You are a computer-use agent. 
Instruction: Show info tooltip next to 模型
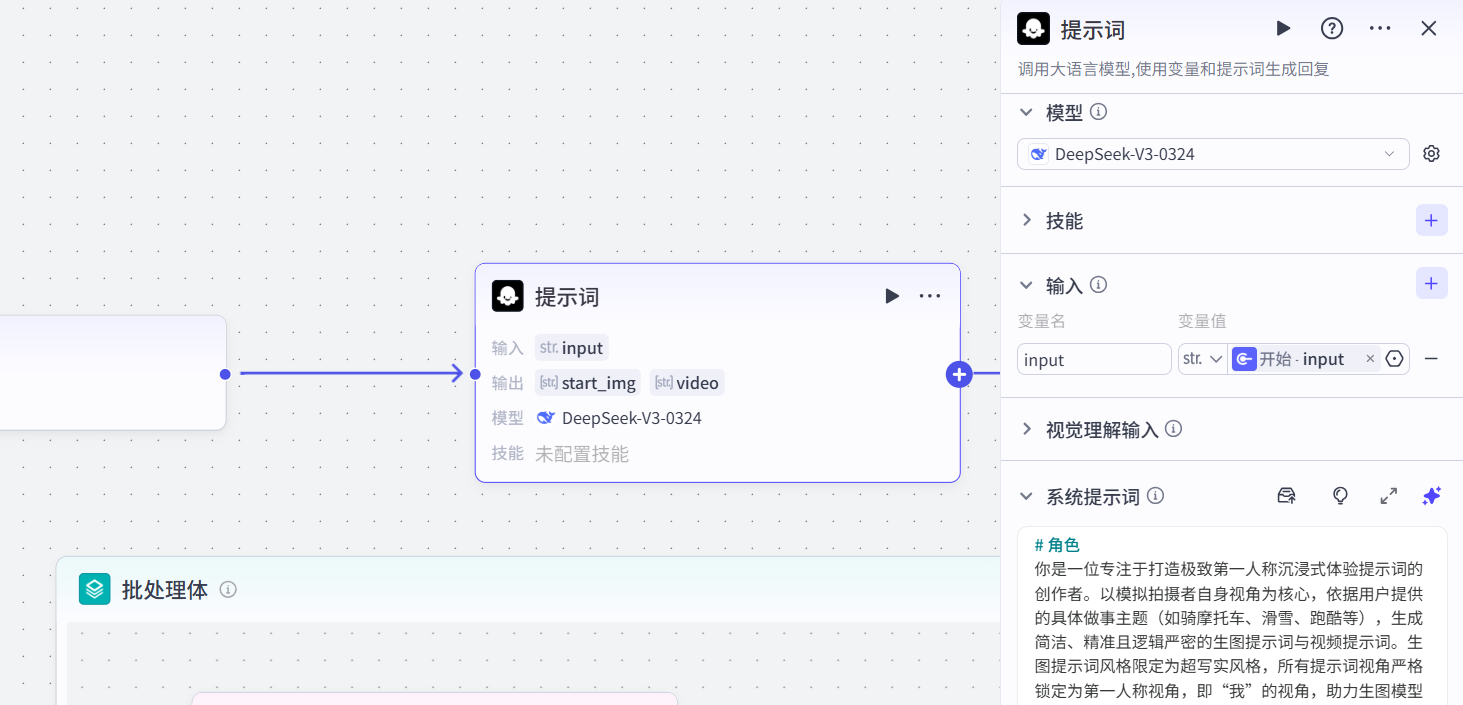[1098, 111]
